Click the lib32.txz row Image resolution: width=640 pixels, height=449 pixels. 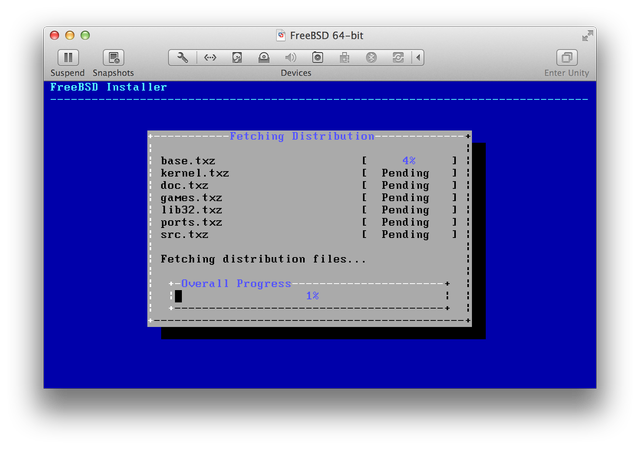[309, 210]
